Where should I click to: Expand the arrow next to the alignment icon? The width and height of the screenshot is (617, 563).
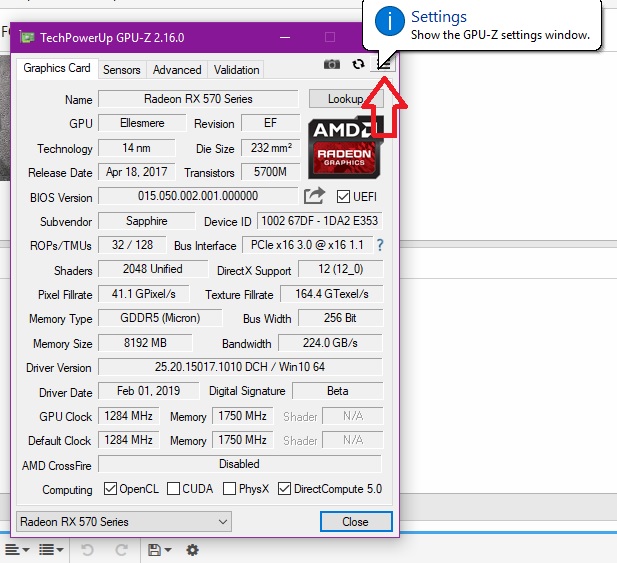point(26,550)
